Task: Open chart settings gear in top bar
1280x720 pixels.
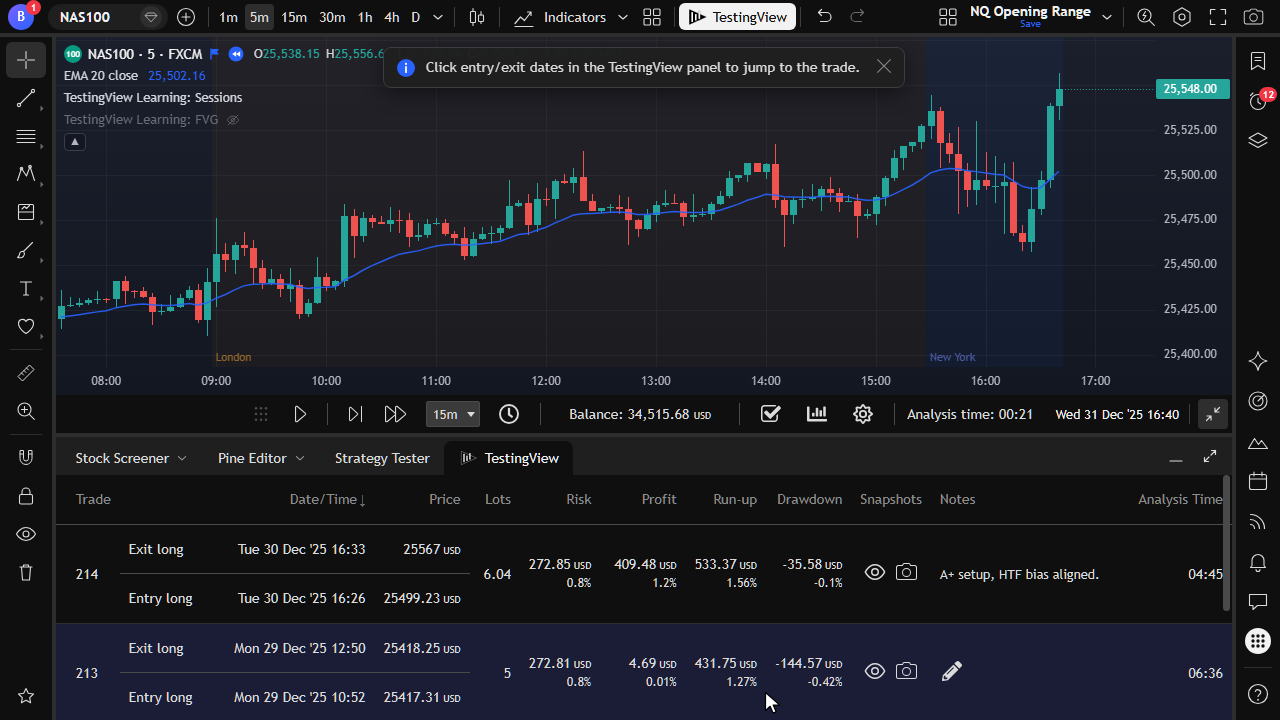Action: [1182, 17]
